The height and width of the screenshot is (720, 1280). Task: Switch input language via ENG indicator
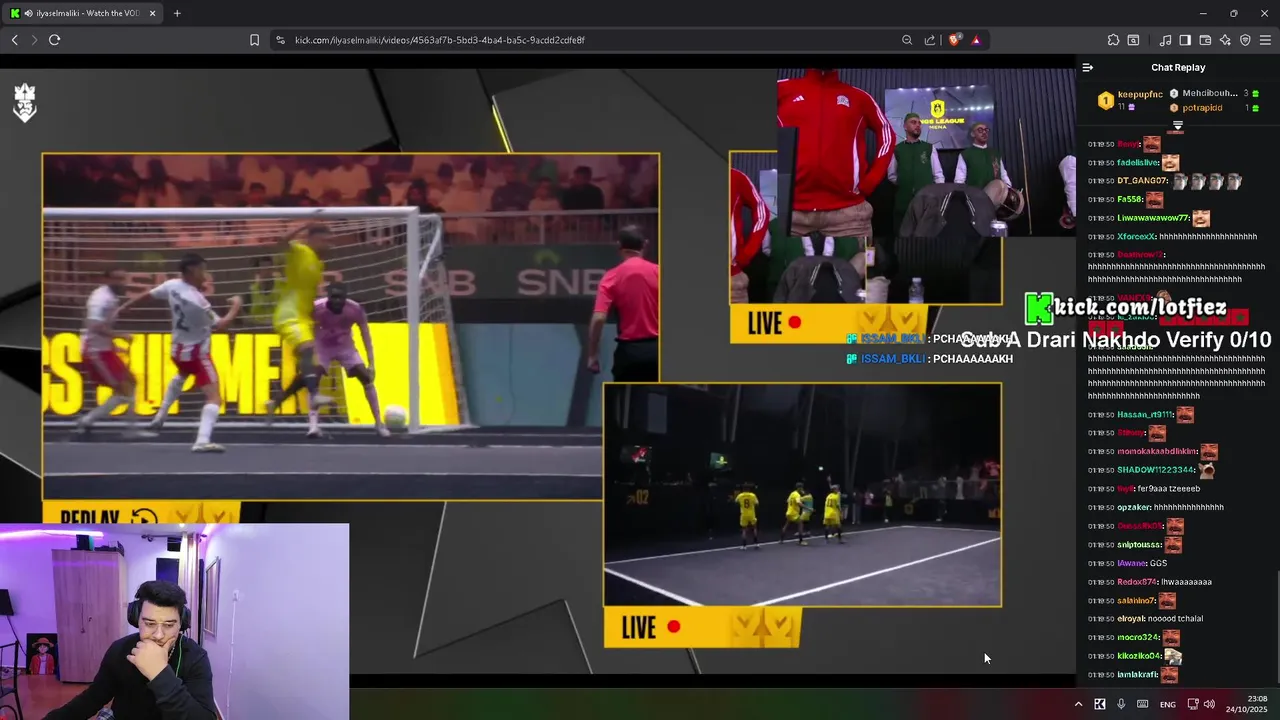coord(1168,705)
